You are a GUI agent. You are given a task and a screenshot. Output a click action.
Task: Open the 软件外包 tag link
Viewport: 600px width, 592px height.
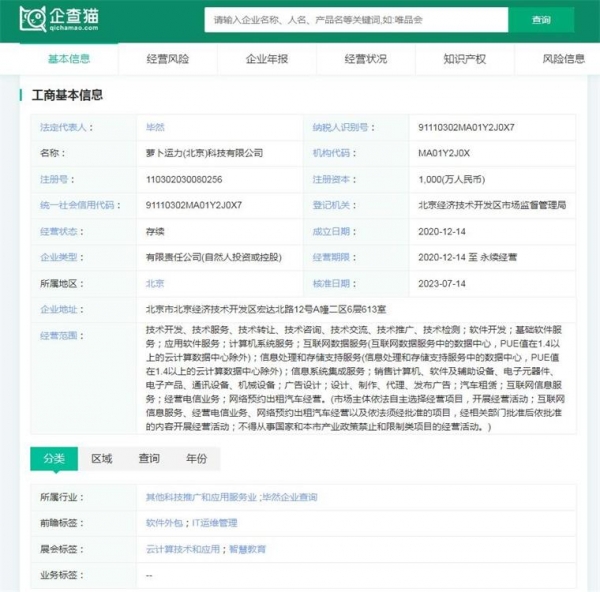[164, 522]
